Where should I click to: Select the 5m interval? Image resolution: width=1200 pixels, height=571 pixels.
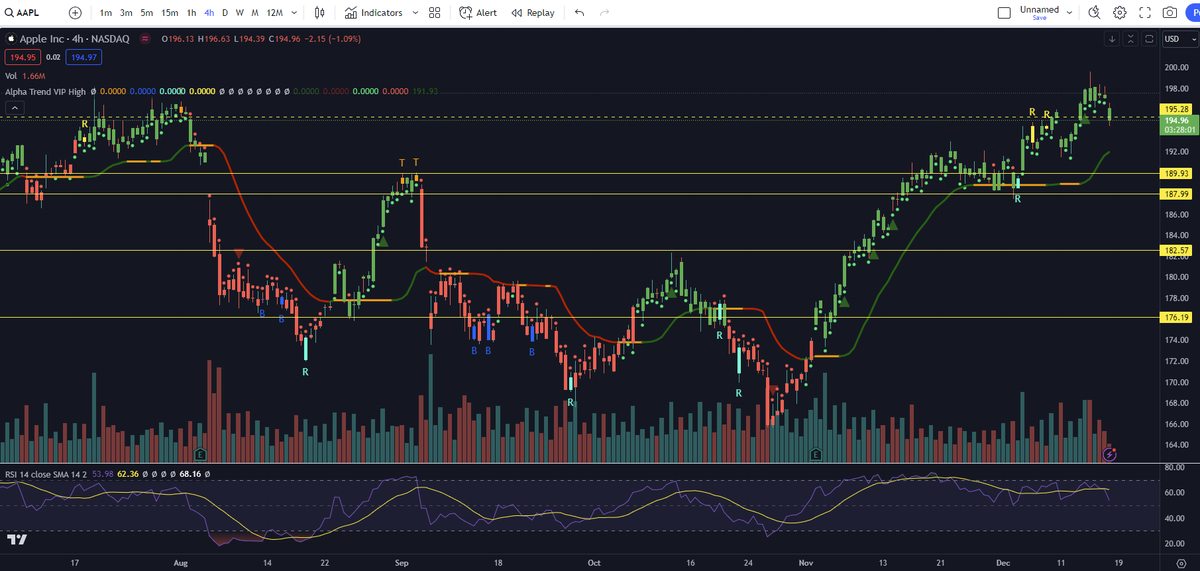coord(147,13)
